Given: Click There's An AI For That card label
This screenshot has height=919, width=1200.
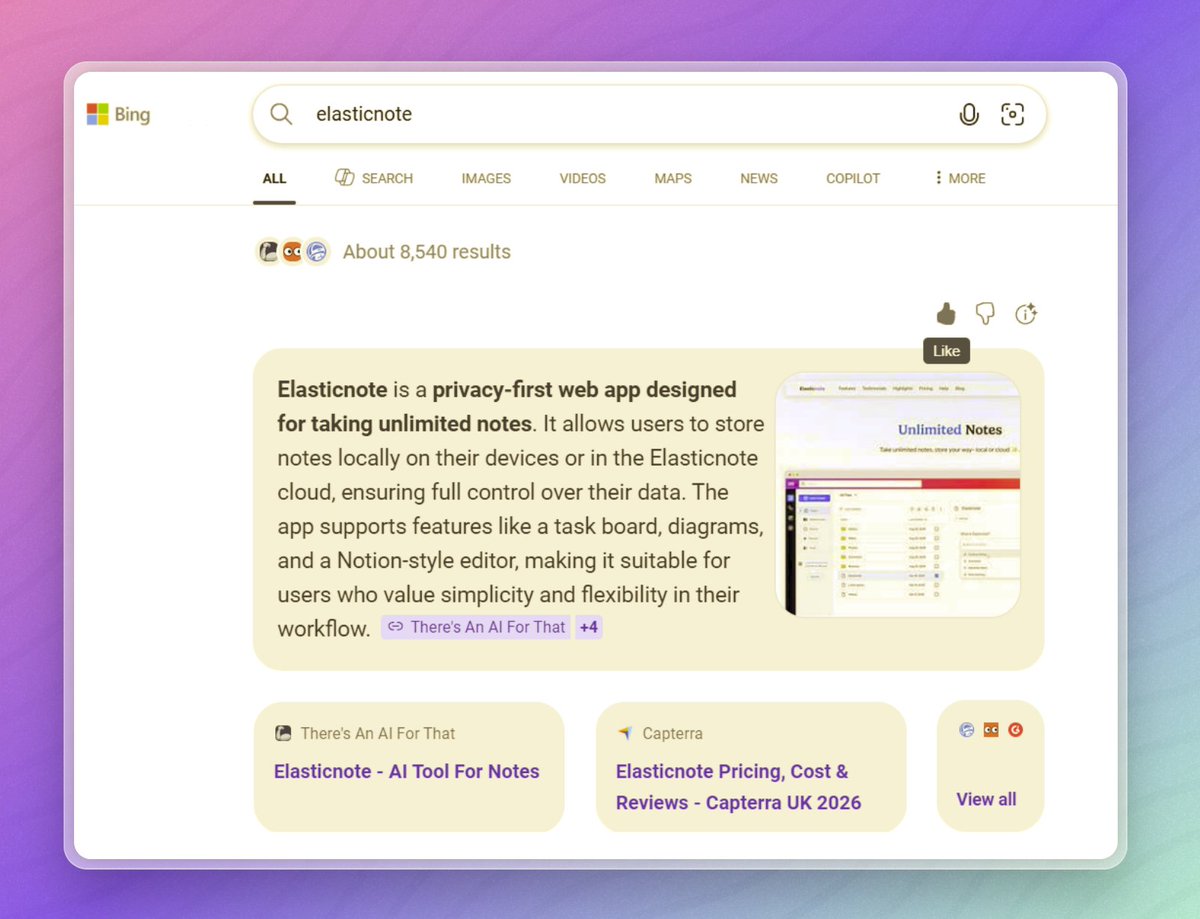Looking at the screenshot, I should 378,733.
